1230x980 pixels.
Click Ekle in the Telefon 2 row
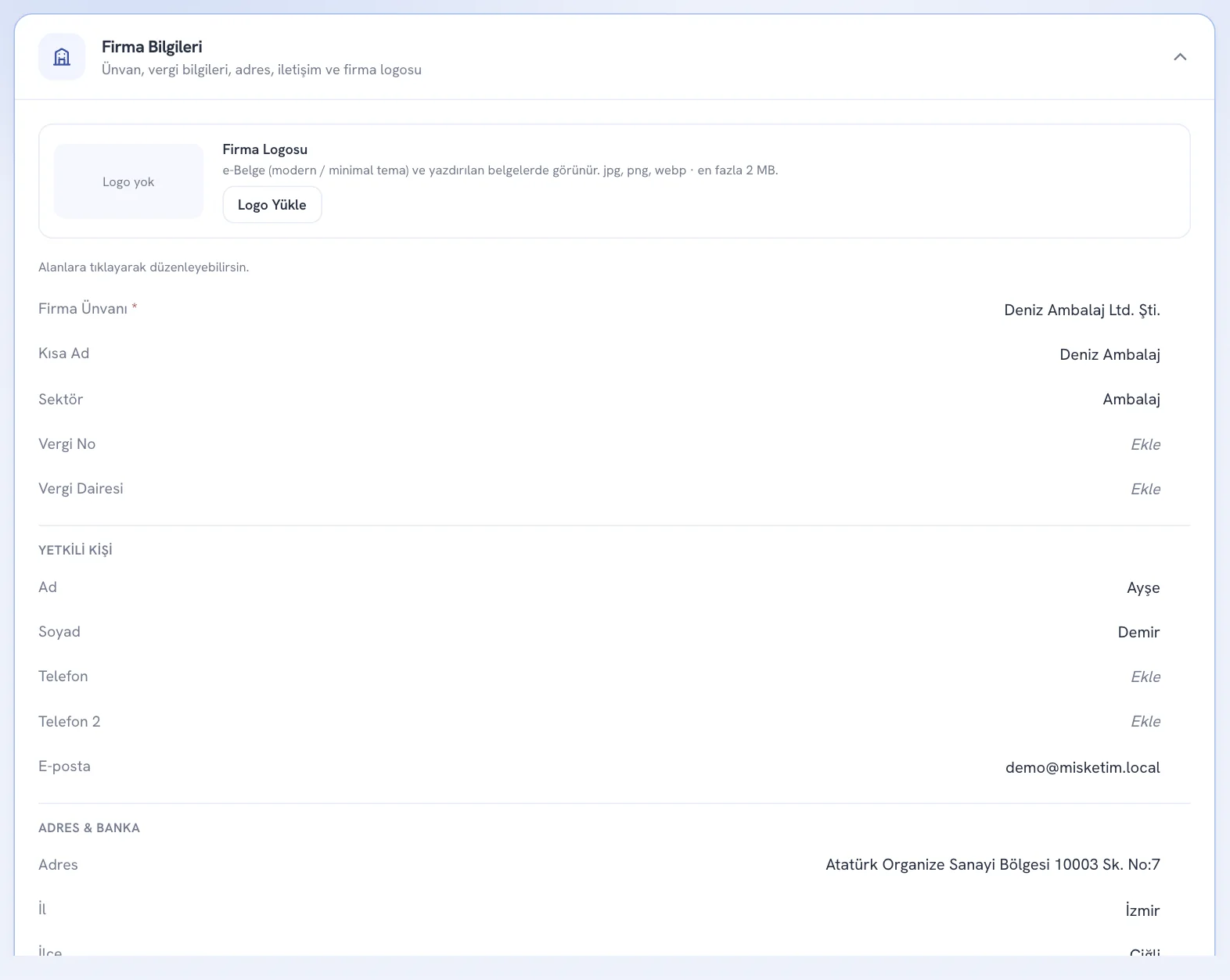coord(1145,721)
